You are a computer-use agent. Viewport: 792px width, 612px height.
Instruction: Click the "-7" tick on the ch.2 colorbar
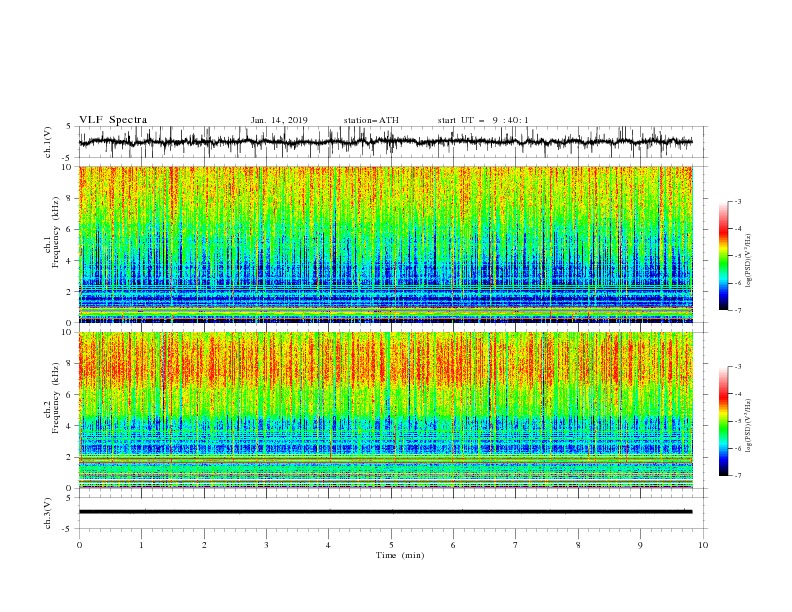pos(738,476)
